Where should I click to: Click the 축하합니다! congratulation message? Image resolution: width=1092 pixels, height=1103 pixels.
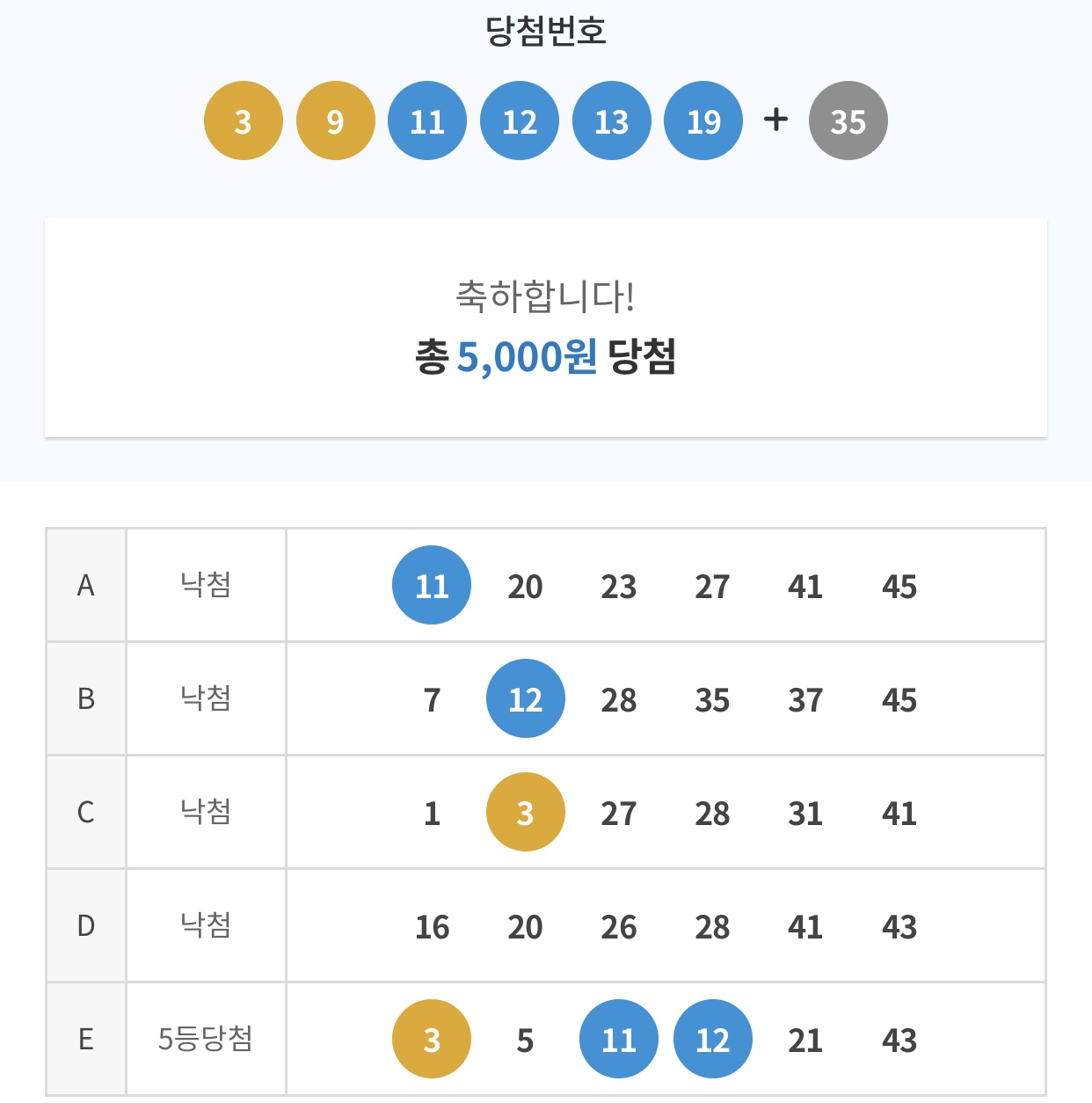point(545,296)
